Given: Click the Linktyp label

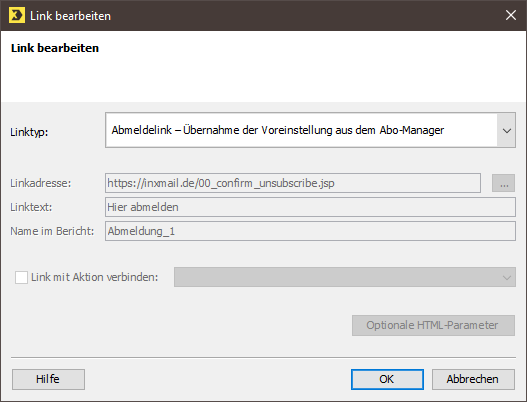Looking at the screenshot, I should point(29,132).
